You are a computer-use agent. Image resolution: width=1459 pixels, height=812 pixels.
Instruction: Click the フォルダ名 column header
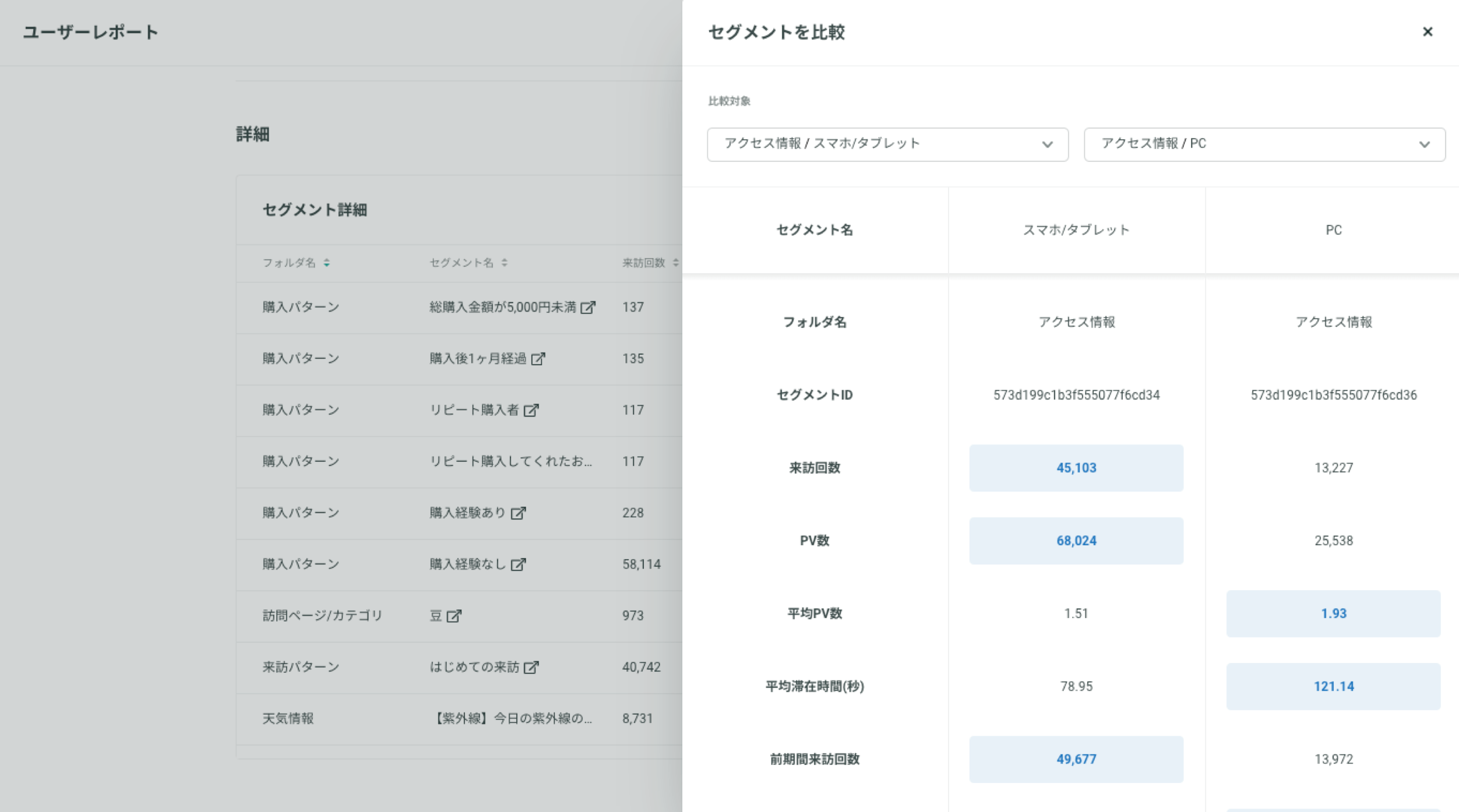[x=289, y=263]
